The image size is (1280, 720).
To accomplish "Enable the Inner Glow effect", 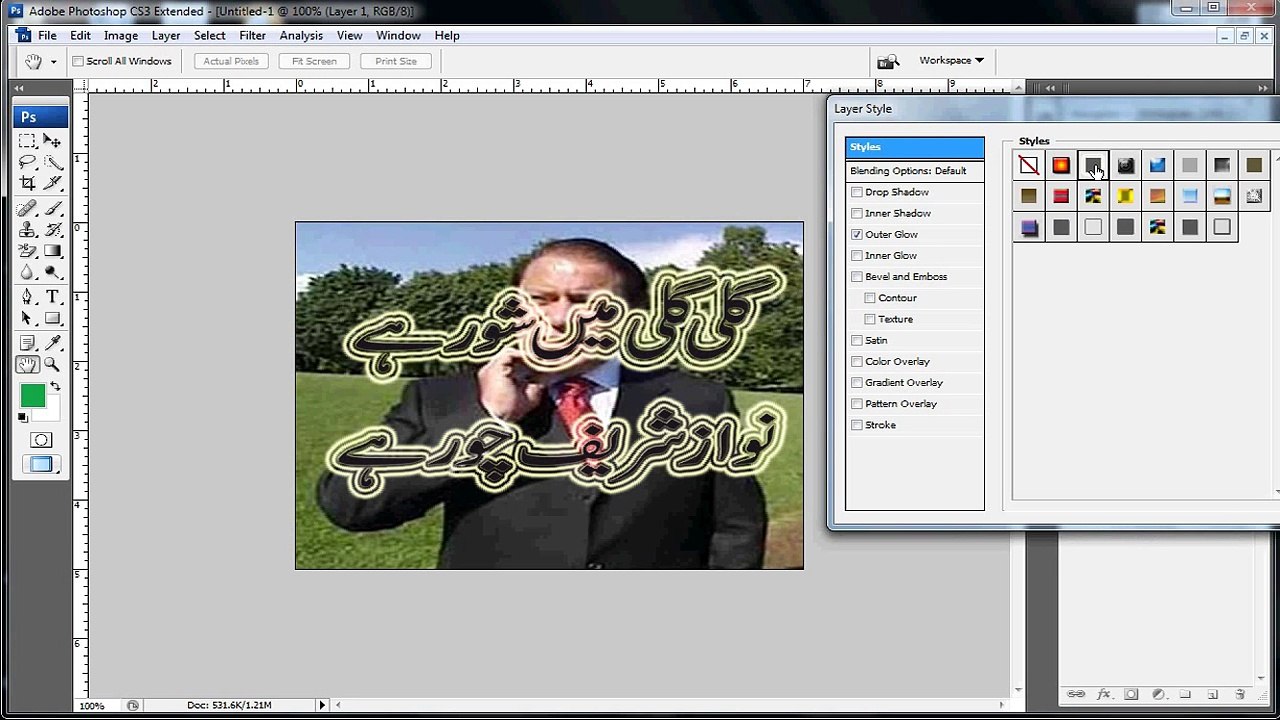I will pyautogui.click(x=857, y=255).
